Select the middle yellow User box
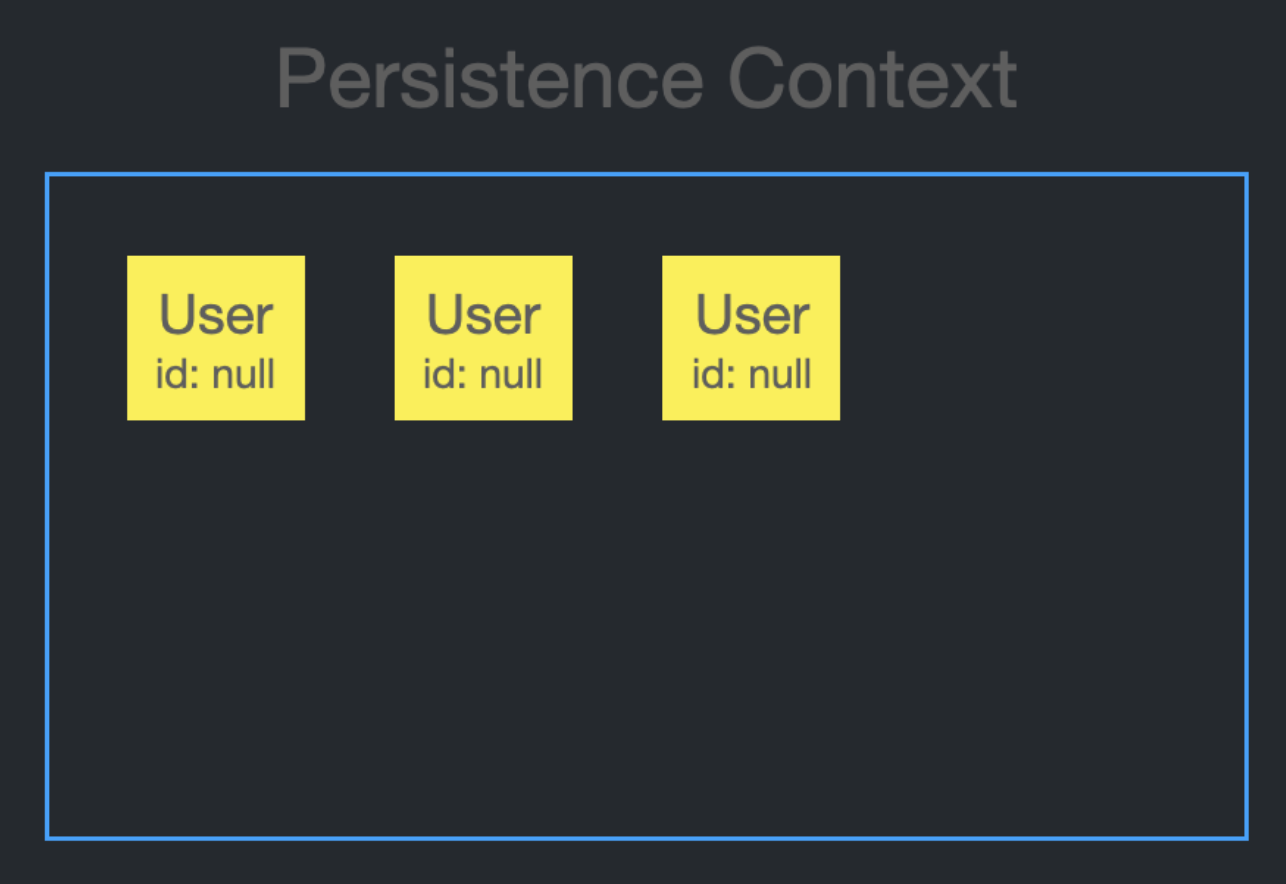Screen dimensions: 1286x884 483,338
